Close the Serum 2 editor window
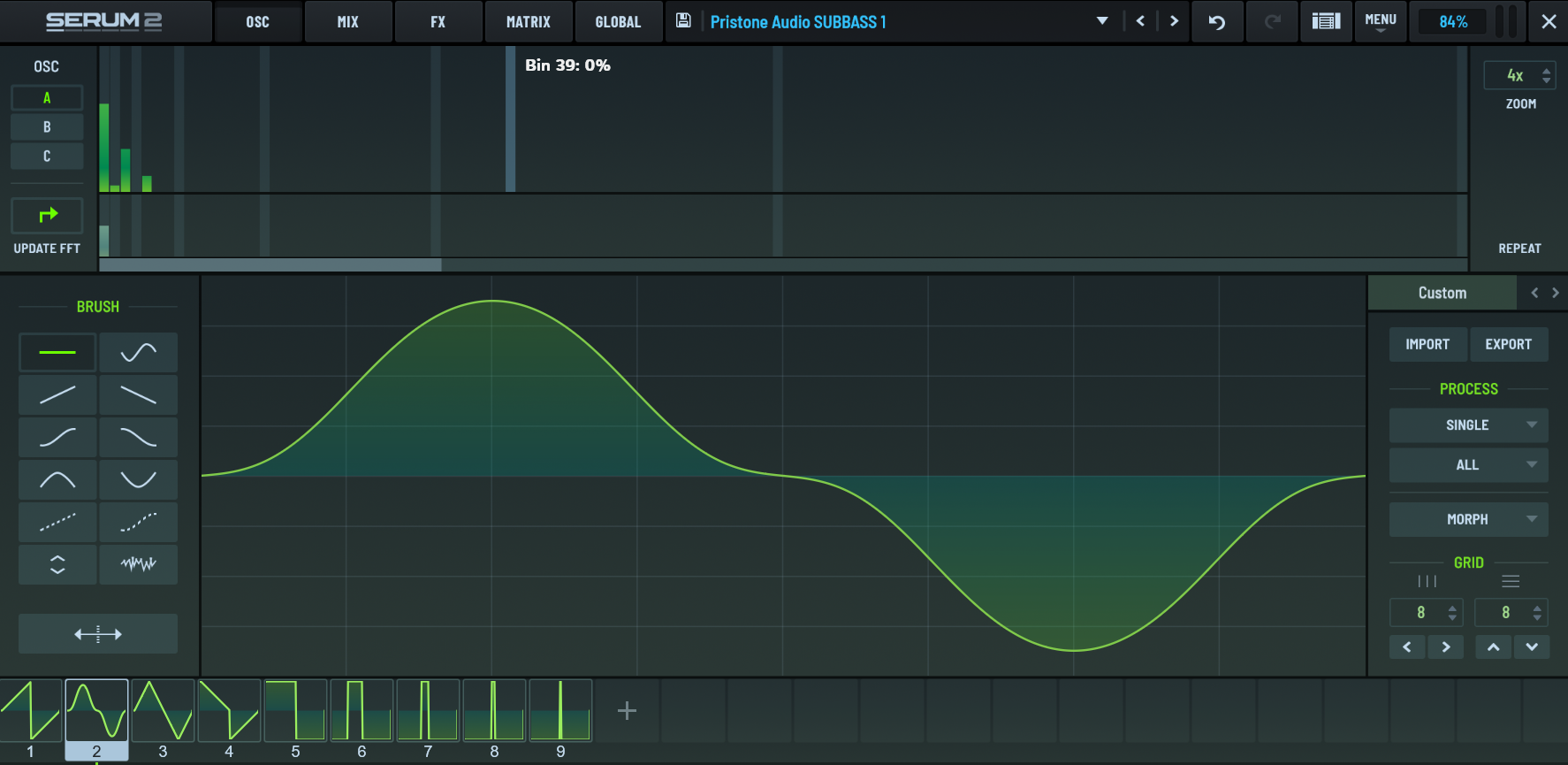This screenshot has height=765, width=1568. tap(1549, 22)
